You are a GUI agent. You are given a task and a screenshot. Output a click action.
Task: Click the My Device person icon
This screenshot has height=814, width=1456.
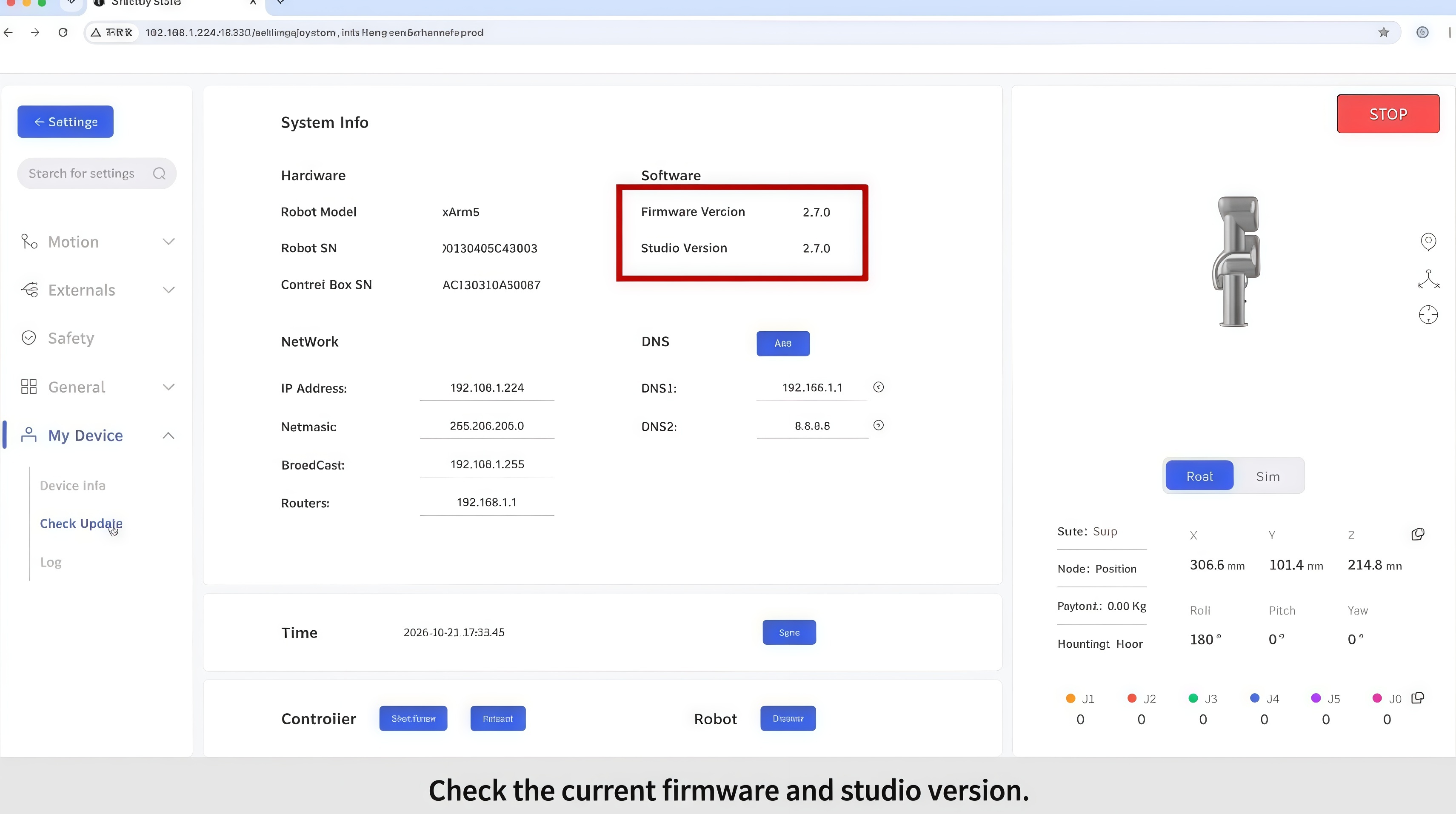pyautogui.click(x=29, y=435)
